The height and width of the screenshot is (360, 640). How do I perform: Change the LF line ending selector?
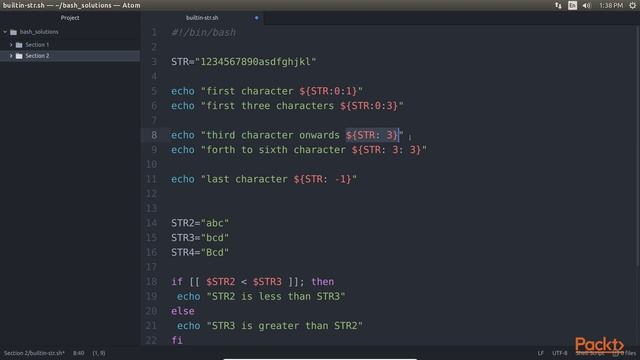540,353
